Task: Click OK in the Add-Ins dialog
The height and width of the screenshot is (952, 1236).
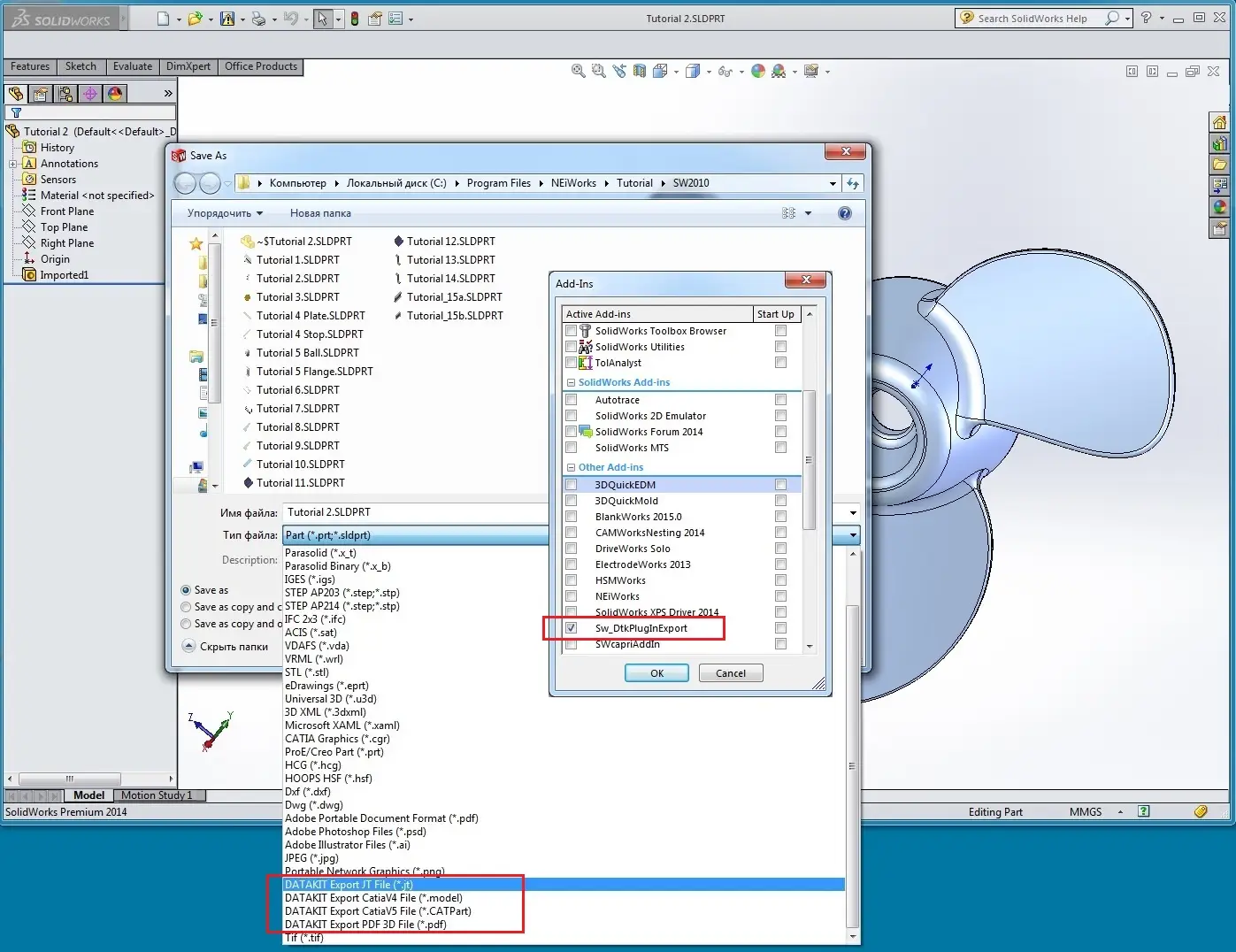Action: [x=656, y=673]
